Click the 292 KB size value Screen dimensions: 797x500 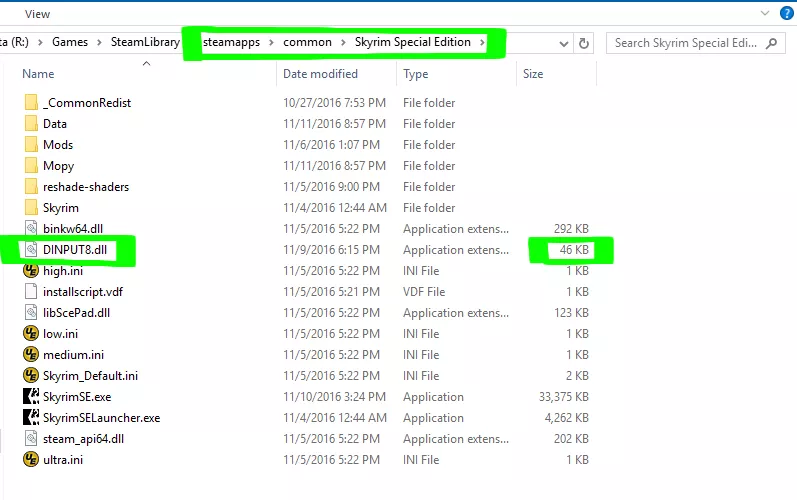(571, 229)
